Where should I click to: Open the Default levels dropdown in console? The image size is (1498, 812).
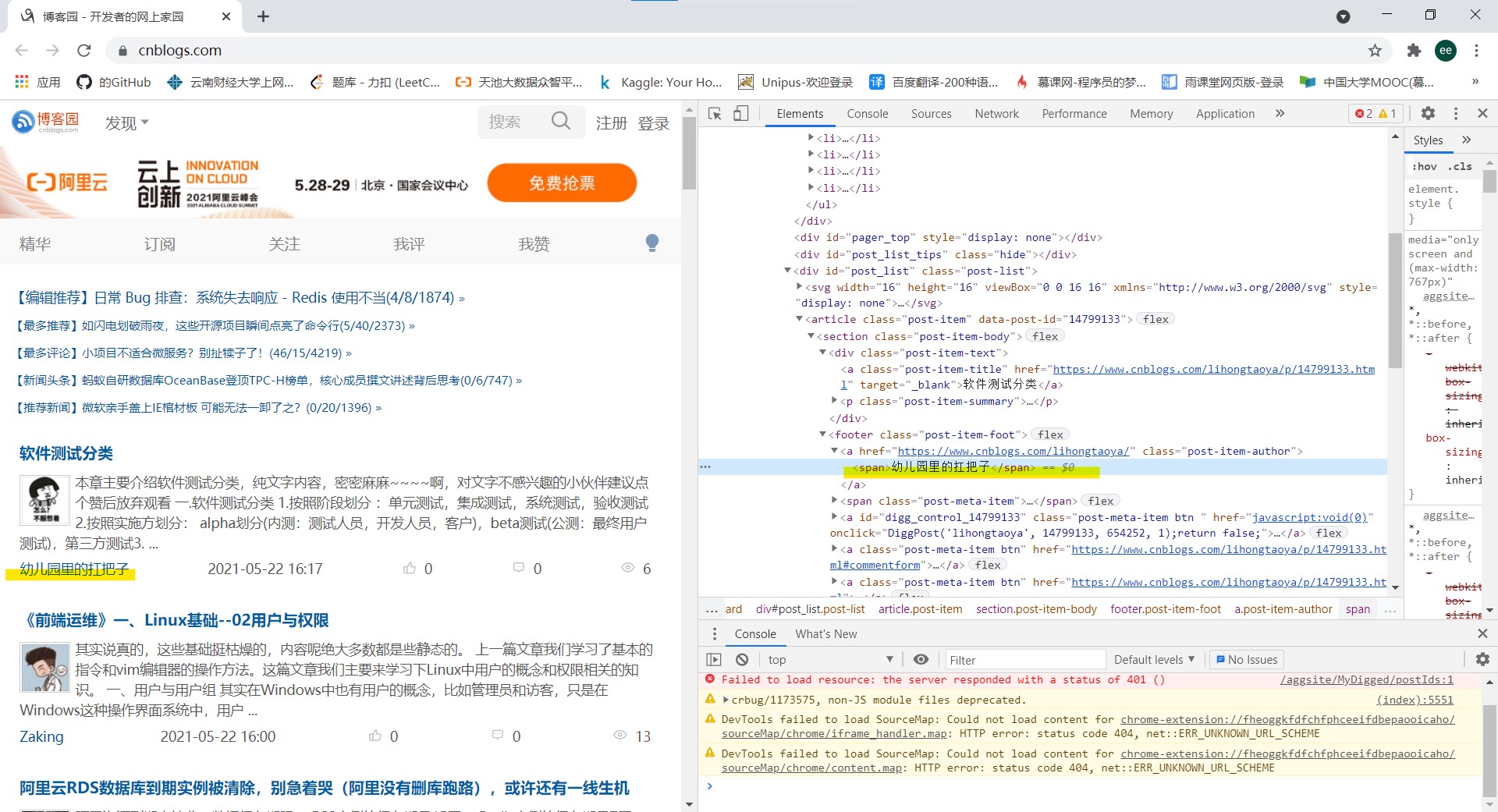pyautogui.click(x=1153, y=659)
